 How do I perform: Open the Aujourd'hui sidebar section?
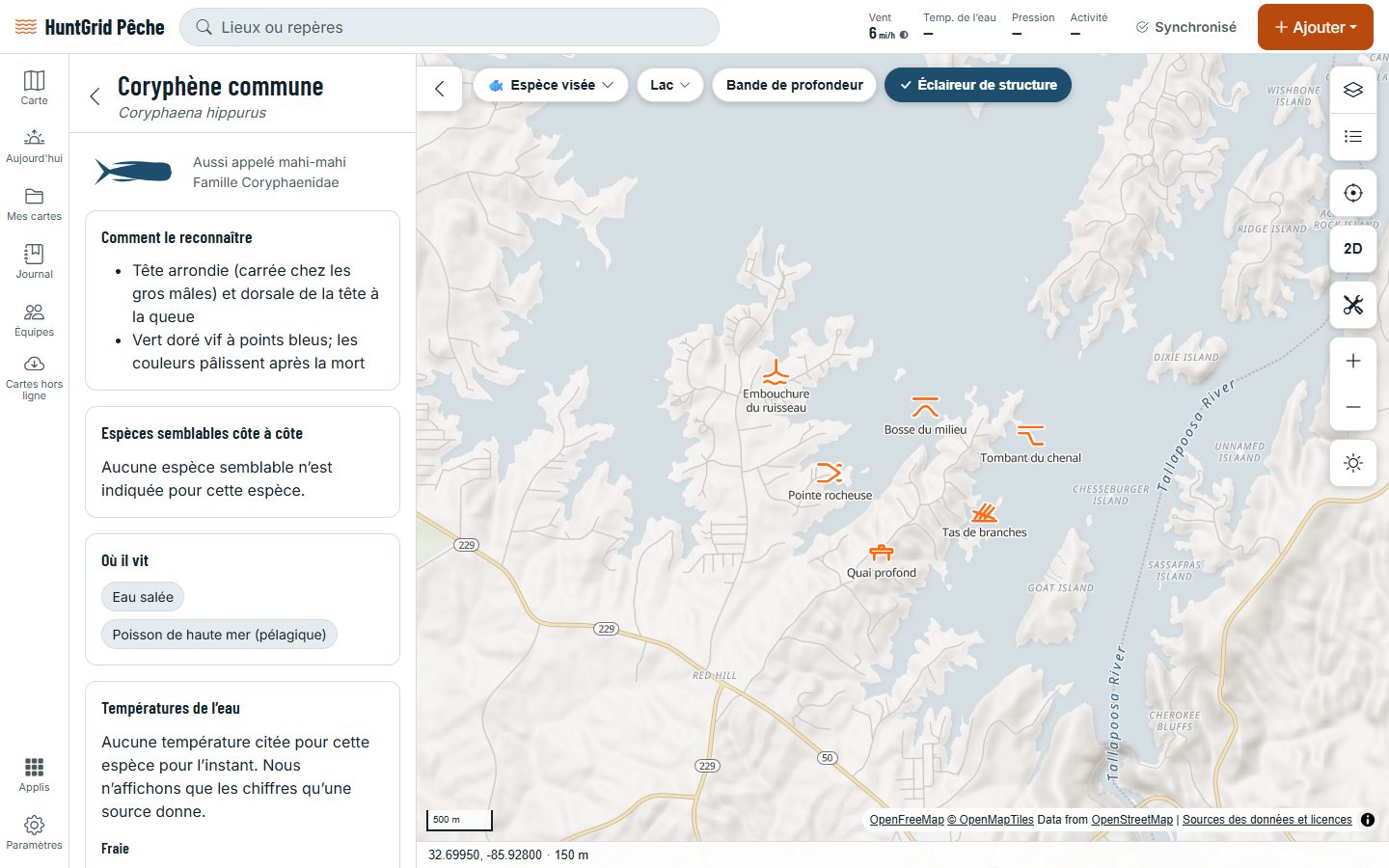34,146
